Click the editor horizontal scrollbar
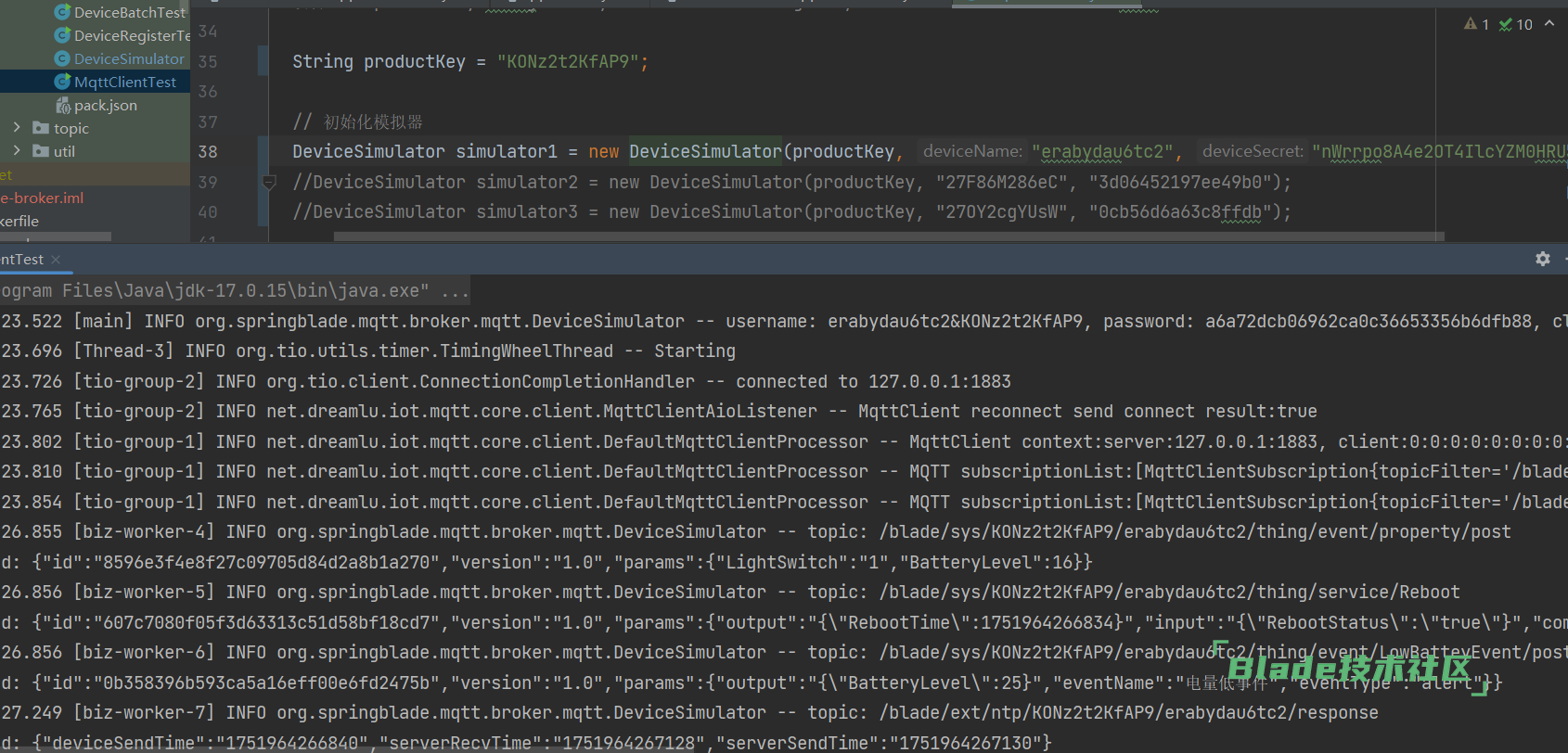The width and height of the screenshot is (1568, 753). pyautogui.click(x=881, y=236)
